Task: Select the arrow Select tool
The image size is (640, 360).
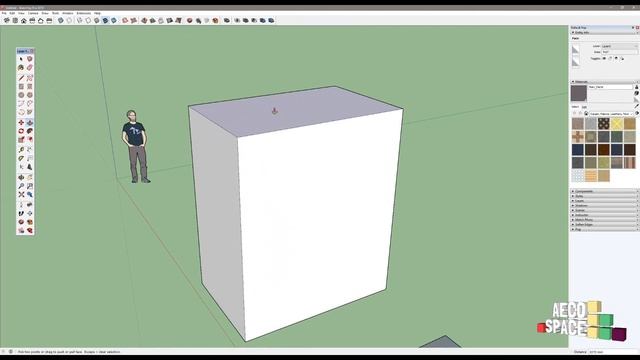Action: click(21, 59)
